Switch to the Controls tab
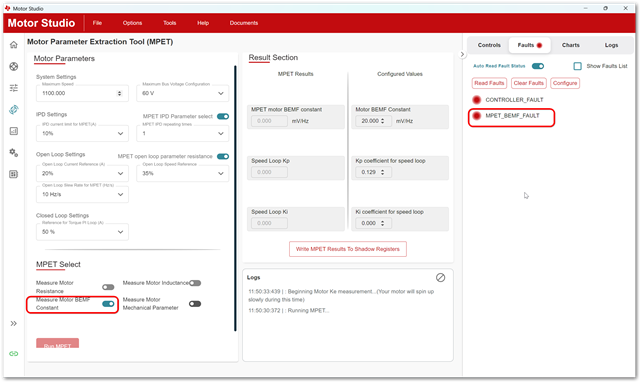The width and height of the screenshot is (640, 382). point(489,45)
